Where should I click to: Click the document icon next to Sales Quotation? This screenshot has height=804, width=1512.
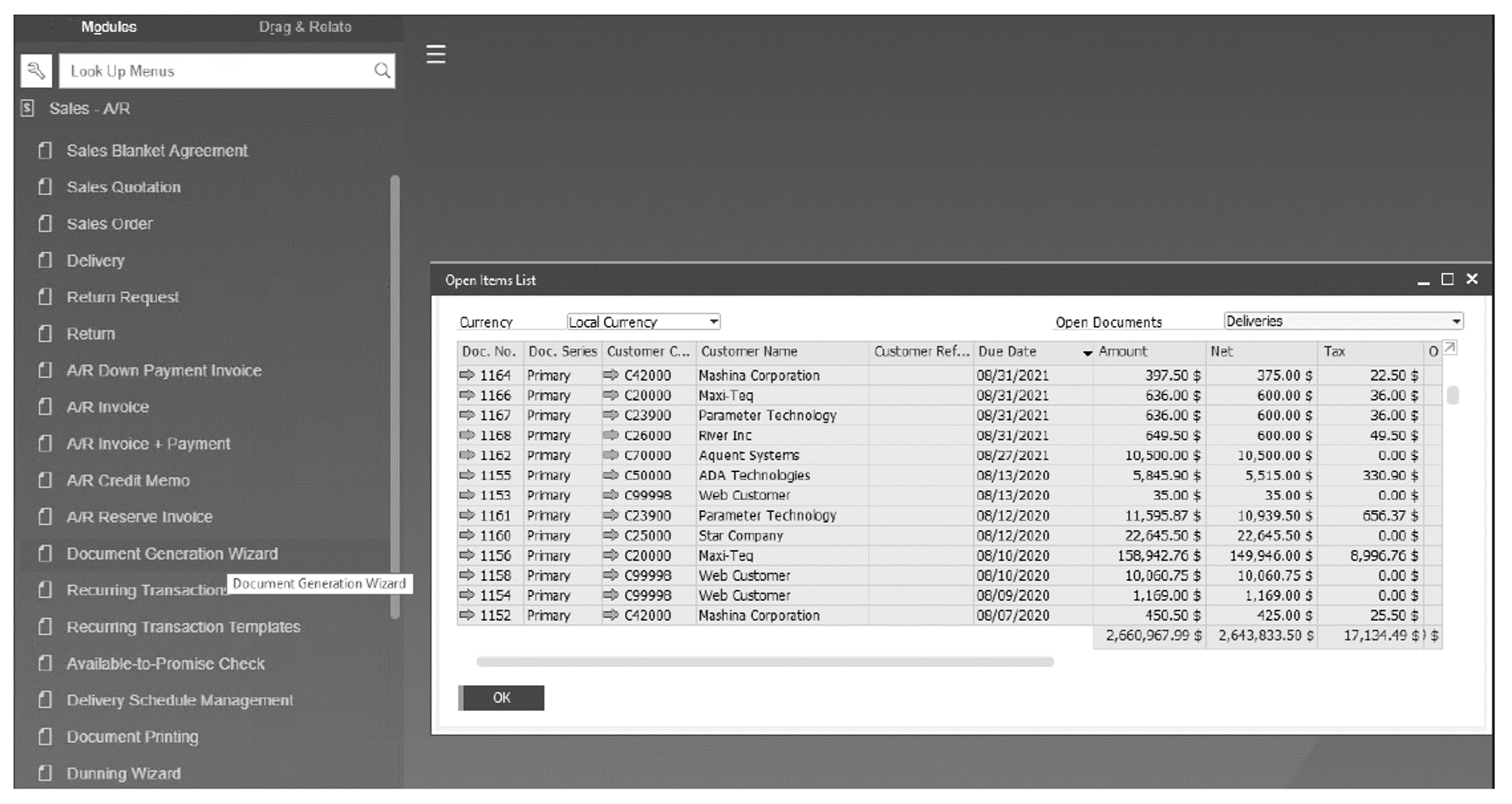[45, 187]
